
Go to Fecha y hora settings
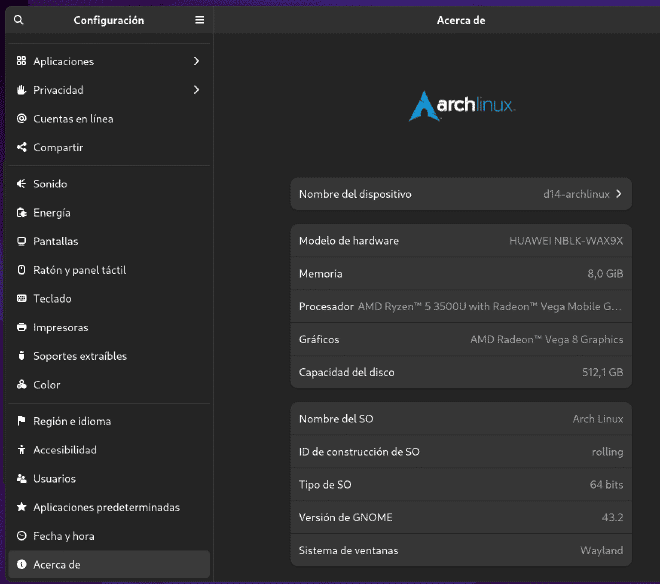tap(109, 536)
